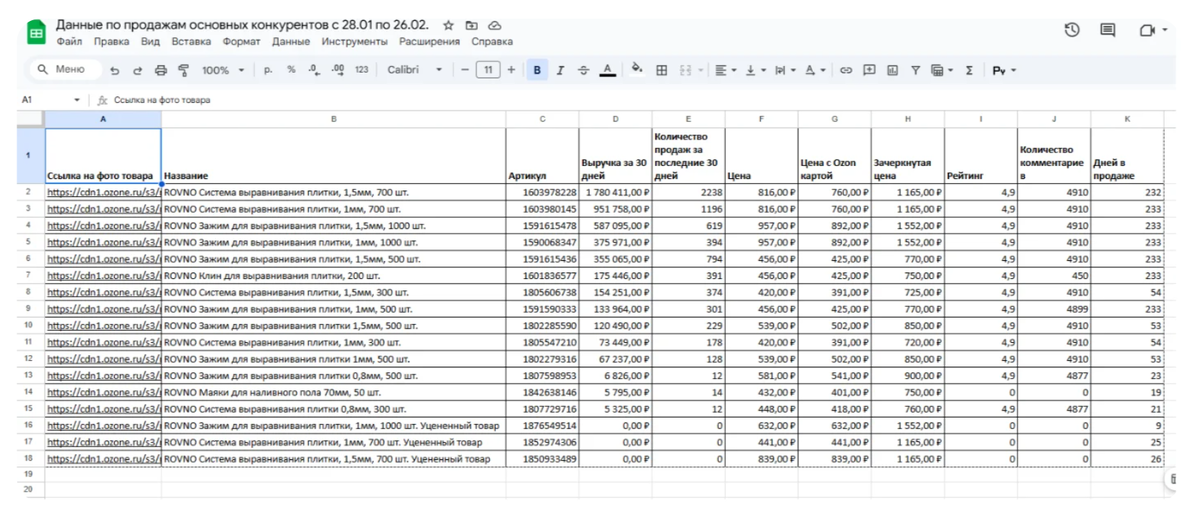
Task: Select article number 1601836577 cell
Action: [542, 275]
